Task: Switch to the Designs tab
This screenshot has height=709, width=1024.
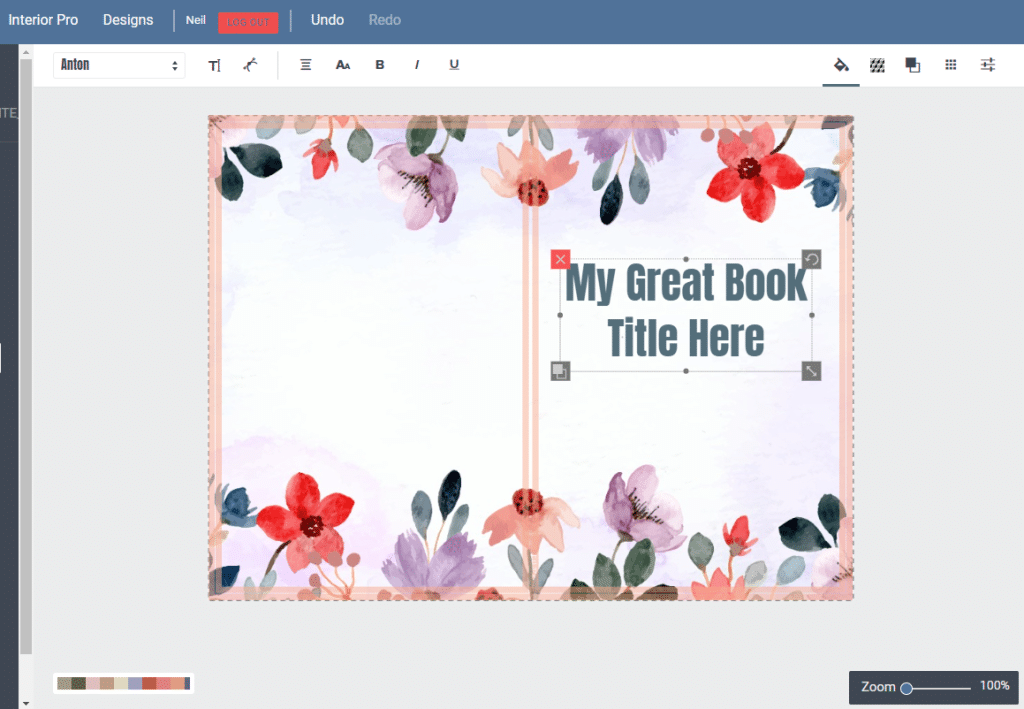Action: click(127, 19)
